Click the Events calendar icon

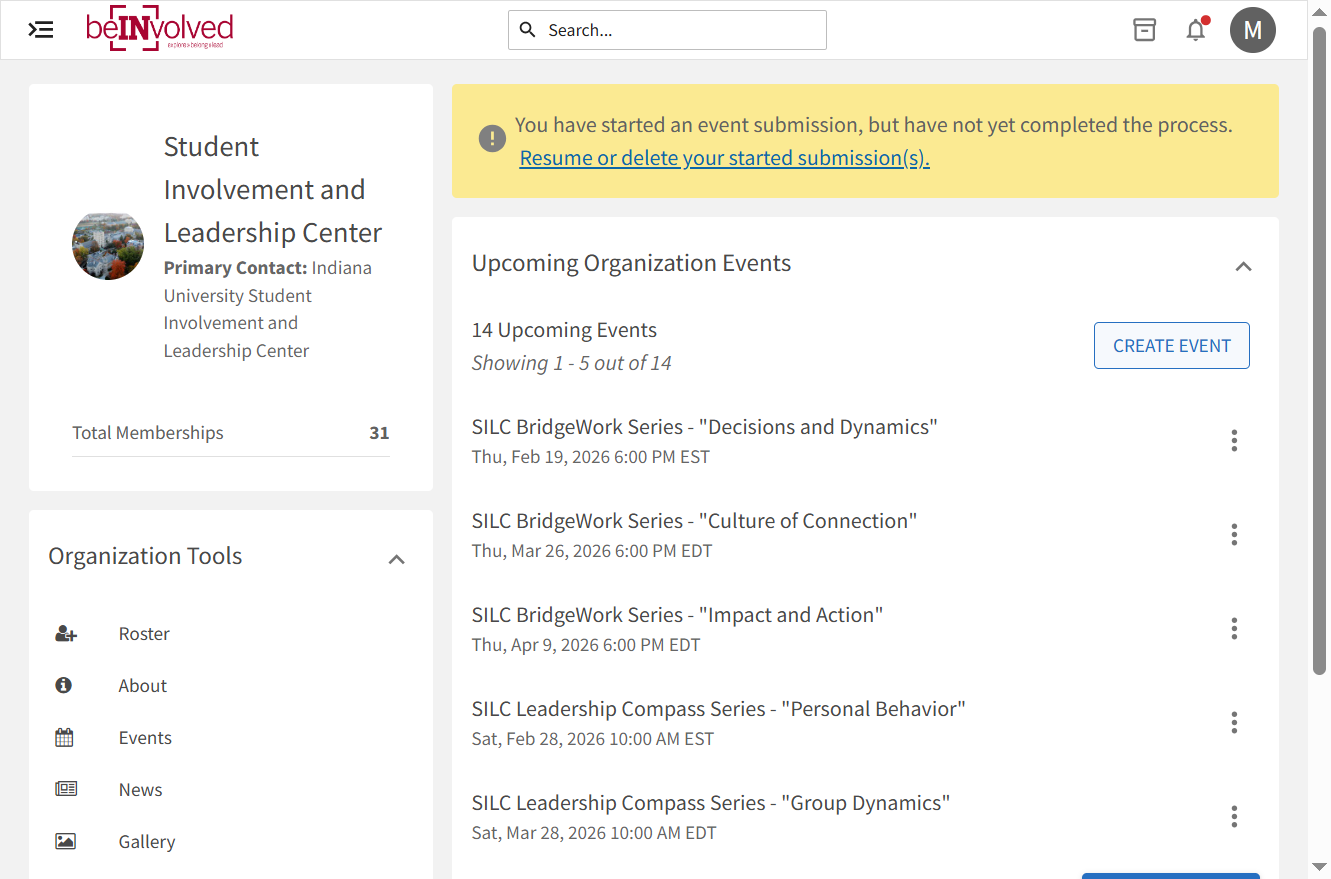coord(64,738)
